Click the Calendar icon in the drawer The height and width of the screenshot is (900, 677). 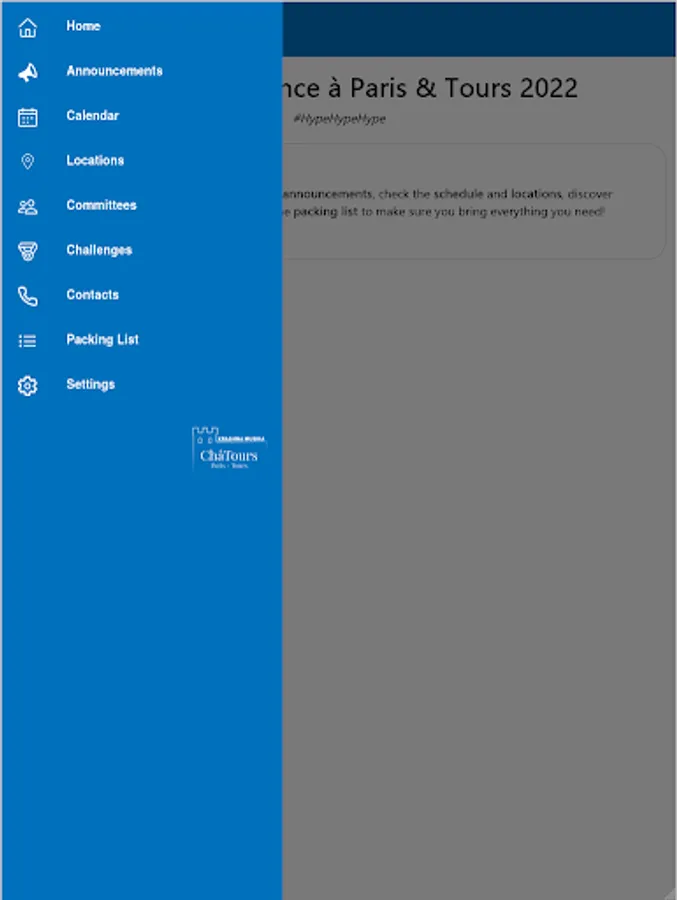coord(28,117)
